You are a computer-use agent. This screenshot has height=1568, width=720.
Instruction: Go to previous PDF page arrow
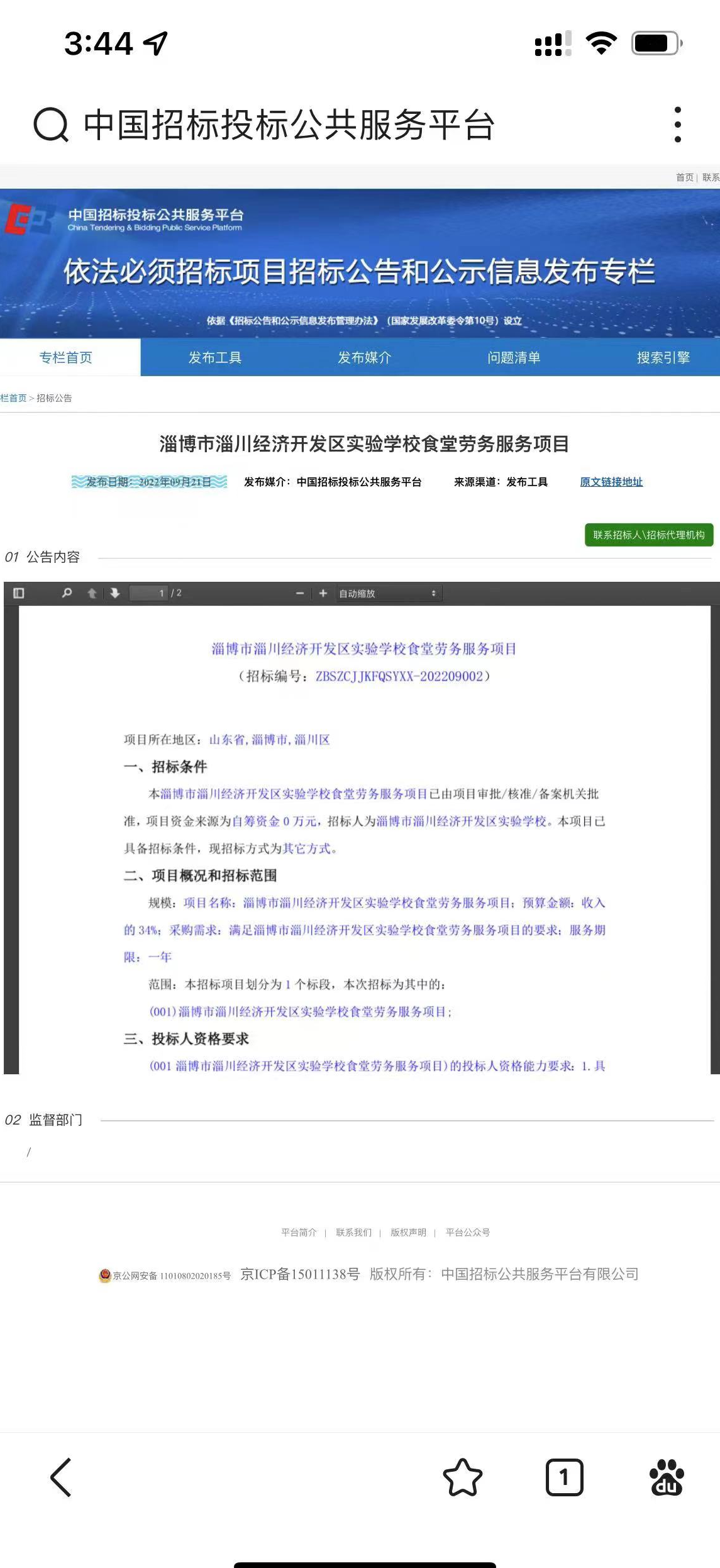coord(92,593)
